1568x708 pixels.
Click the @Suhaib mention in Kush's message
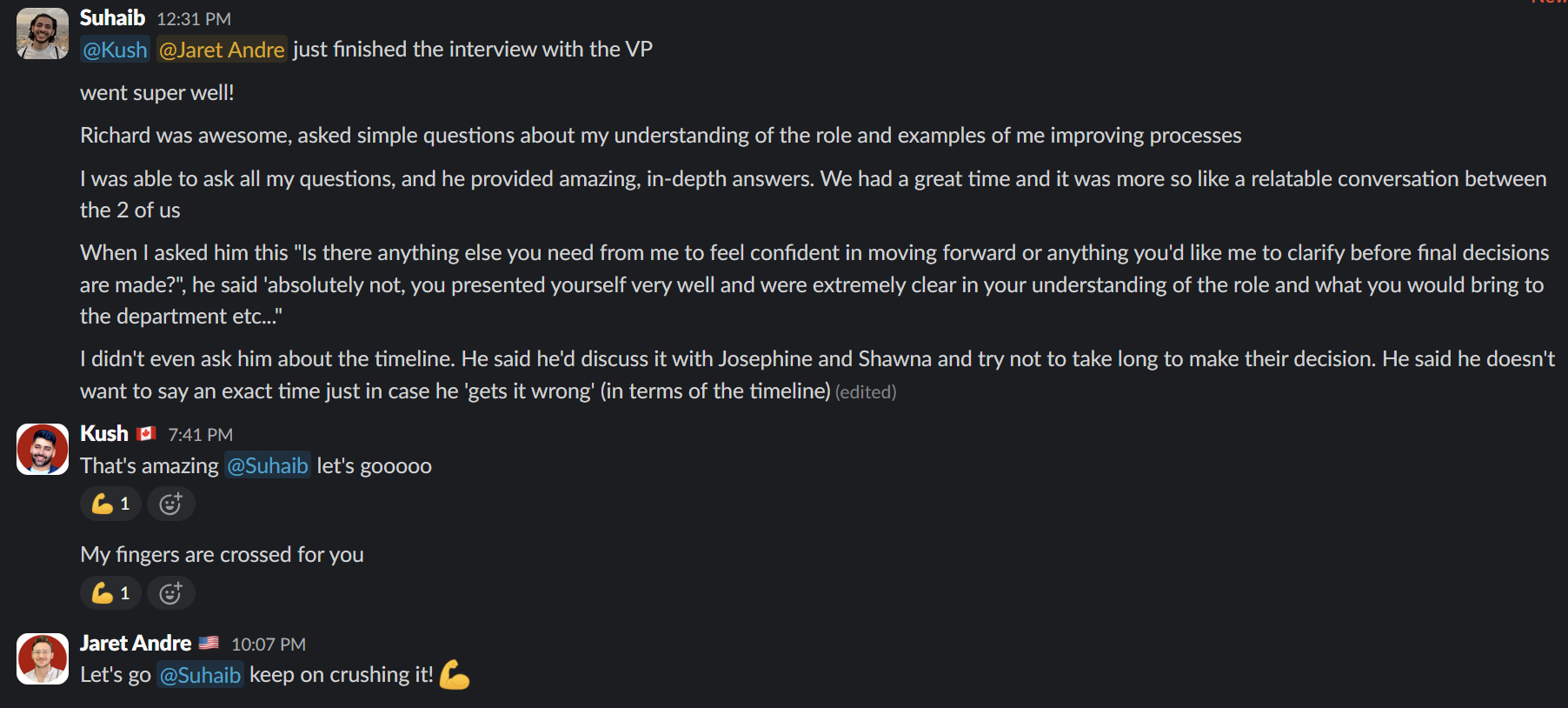[x=267, y=466]
